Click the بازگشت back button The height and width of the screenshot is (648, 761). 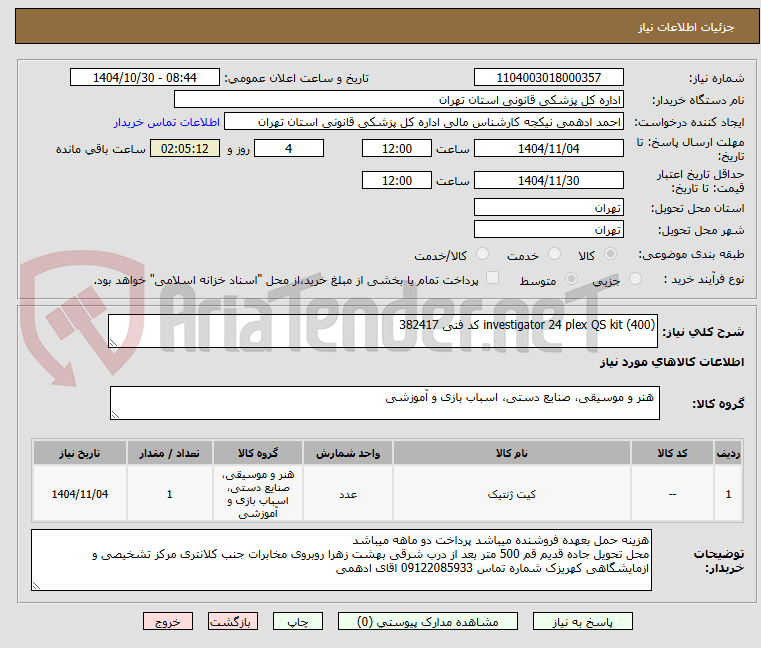click(x=233, y=621)
